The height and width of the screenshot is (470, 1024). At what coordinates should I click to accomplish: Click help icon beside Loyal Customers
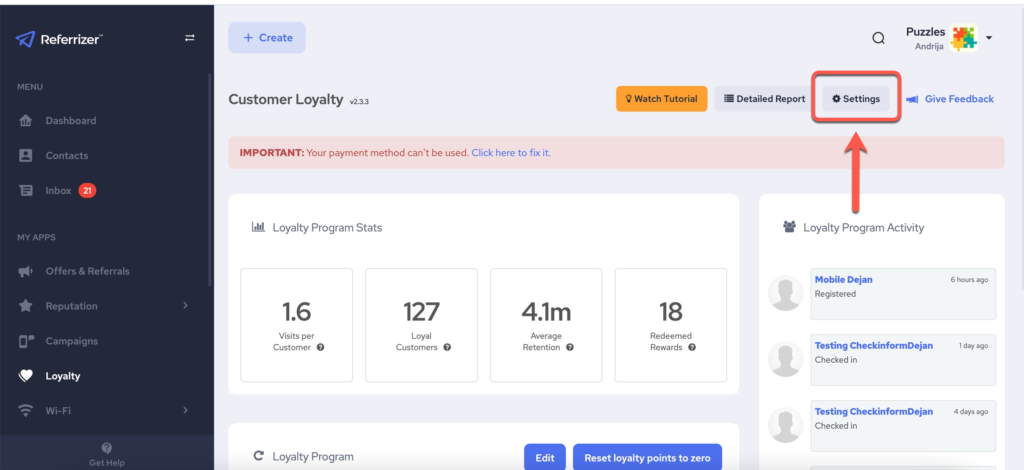tap(447, 347)
